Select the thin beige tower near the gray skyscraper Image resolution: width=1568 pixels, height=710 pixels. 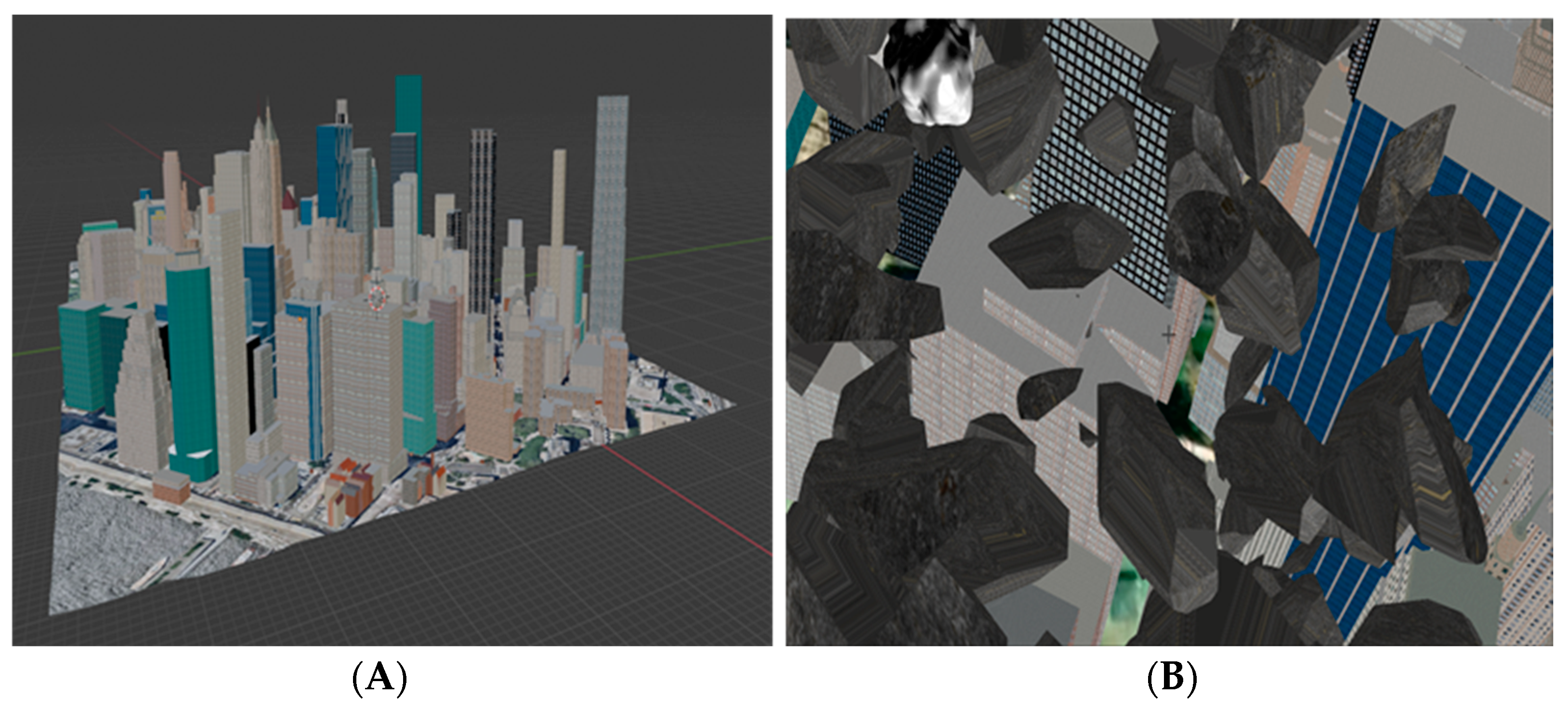point(559,194)
